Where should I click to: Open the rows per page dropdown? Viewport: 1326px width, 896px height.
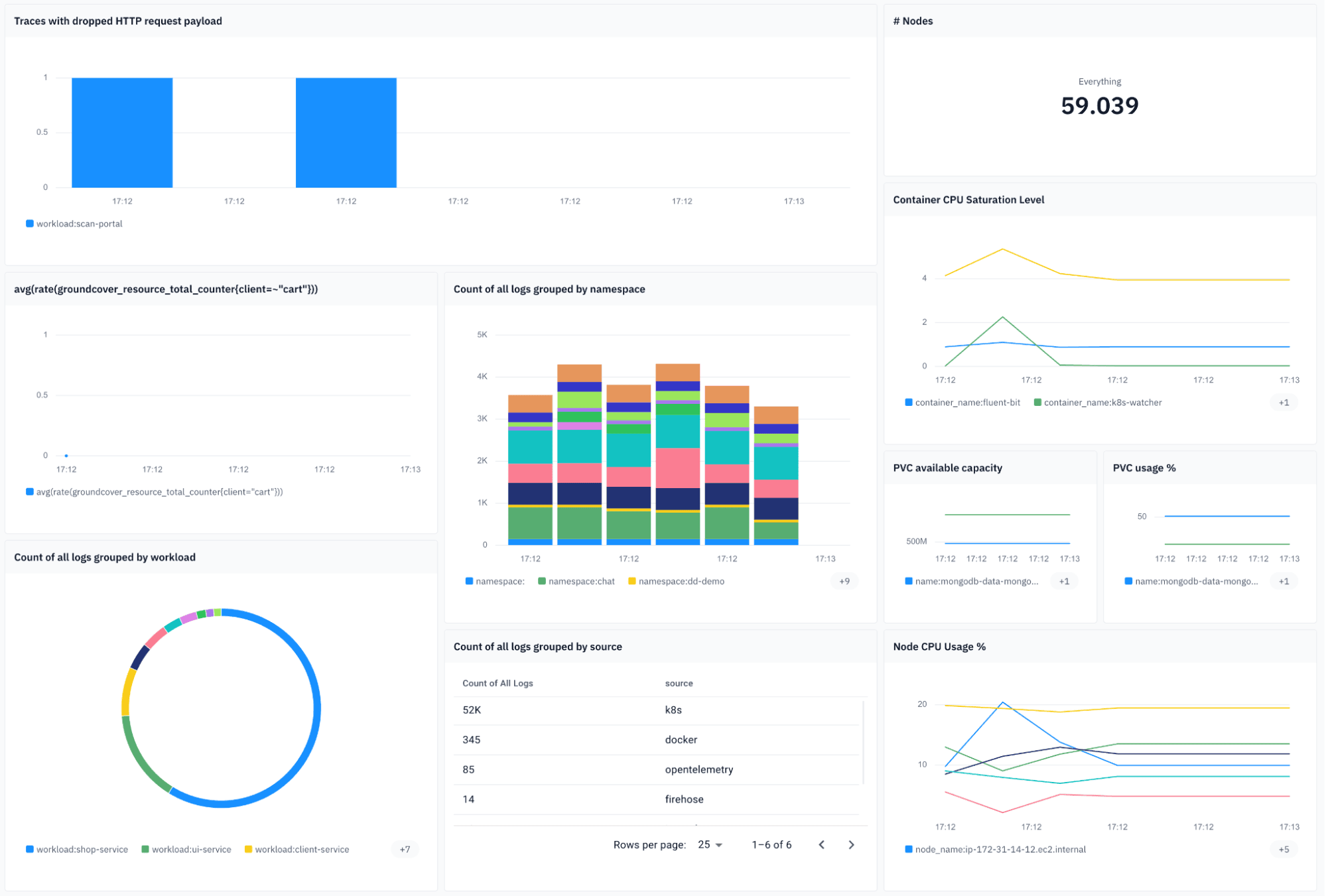(710, 844)
